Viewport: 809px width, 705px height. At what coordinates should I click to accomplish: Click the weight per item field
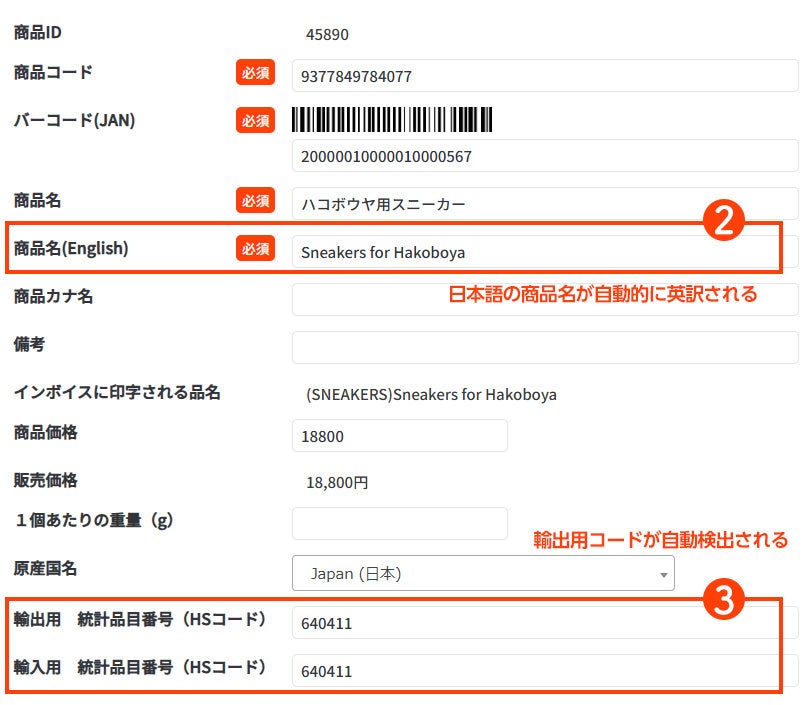pyautogui.click(x=399, y=523)
